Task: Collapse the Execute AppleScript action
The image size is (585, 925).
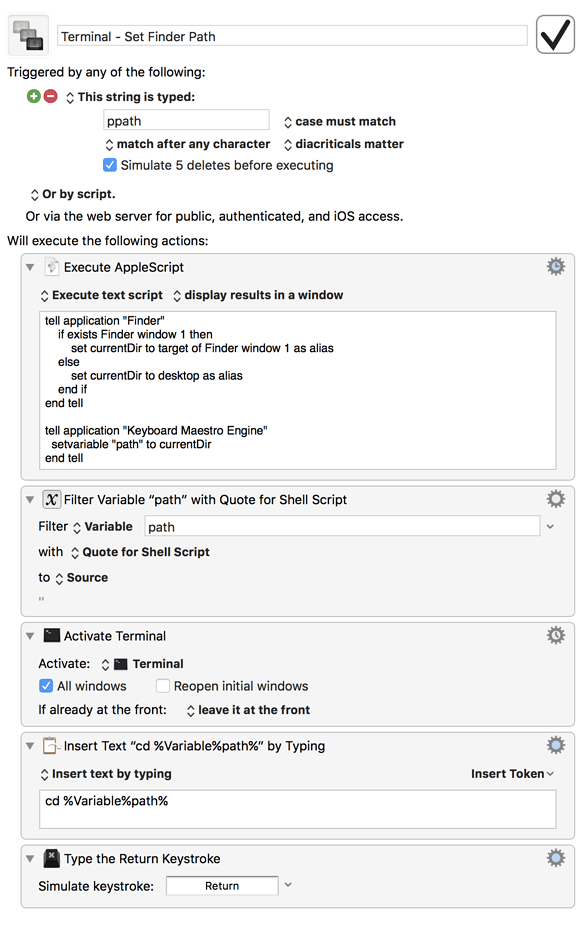Action: [30, 267]
